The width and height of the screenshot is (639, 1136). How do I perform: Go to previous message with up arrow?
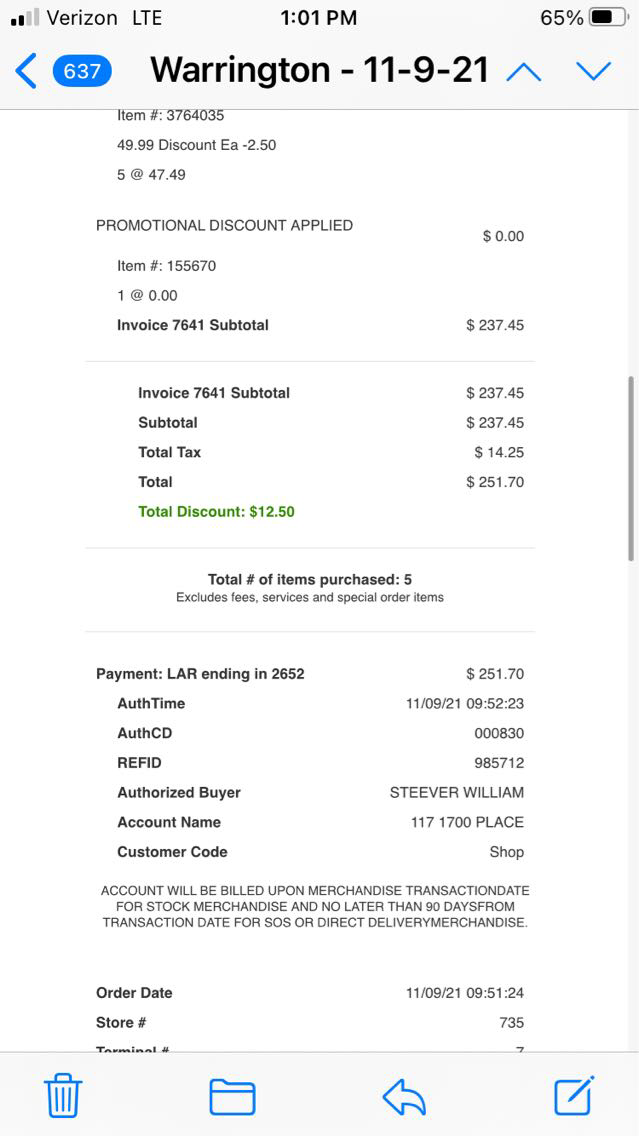pos(524,71)
